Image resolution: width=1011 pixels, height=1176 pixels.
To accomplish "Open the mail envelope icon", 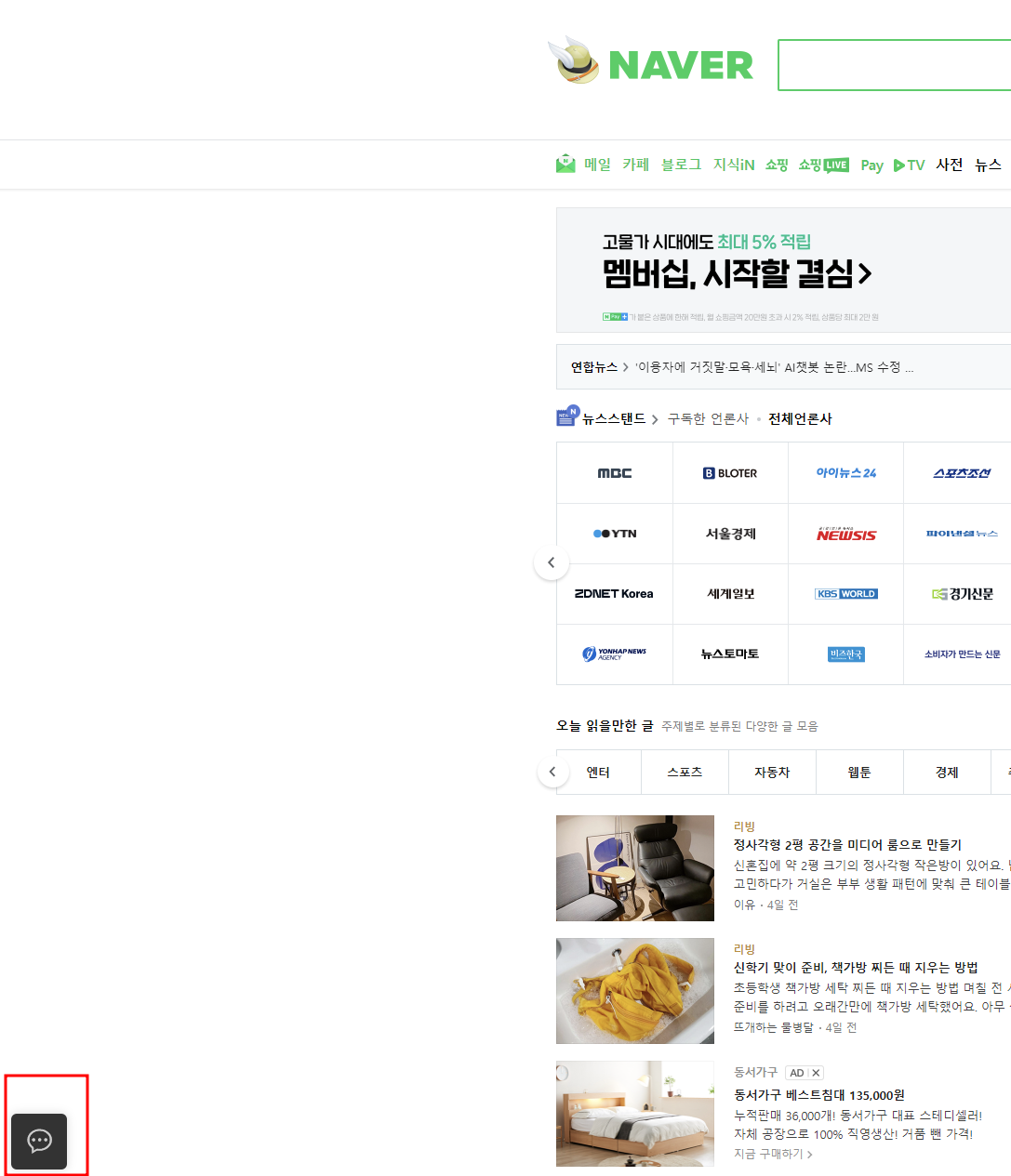I will click(565, 165).
